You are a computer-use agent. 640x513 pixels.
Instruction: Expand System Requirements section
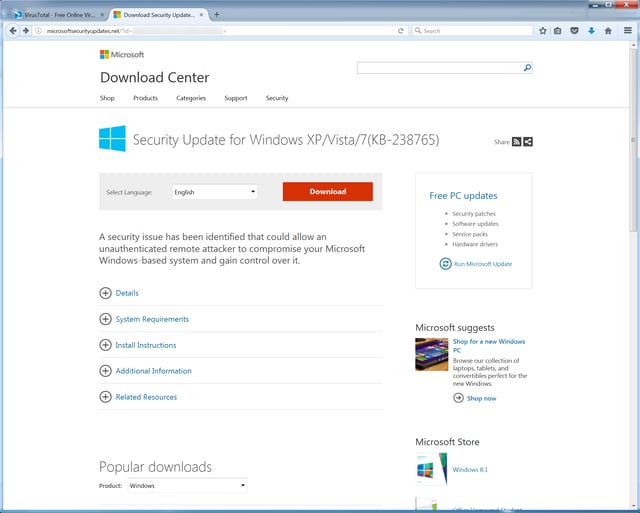pyautogui.click(x=106, y=319)
